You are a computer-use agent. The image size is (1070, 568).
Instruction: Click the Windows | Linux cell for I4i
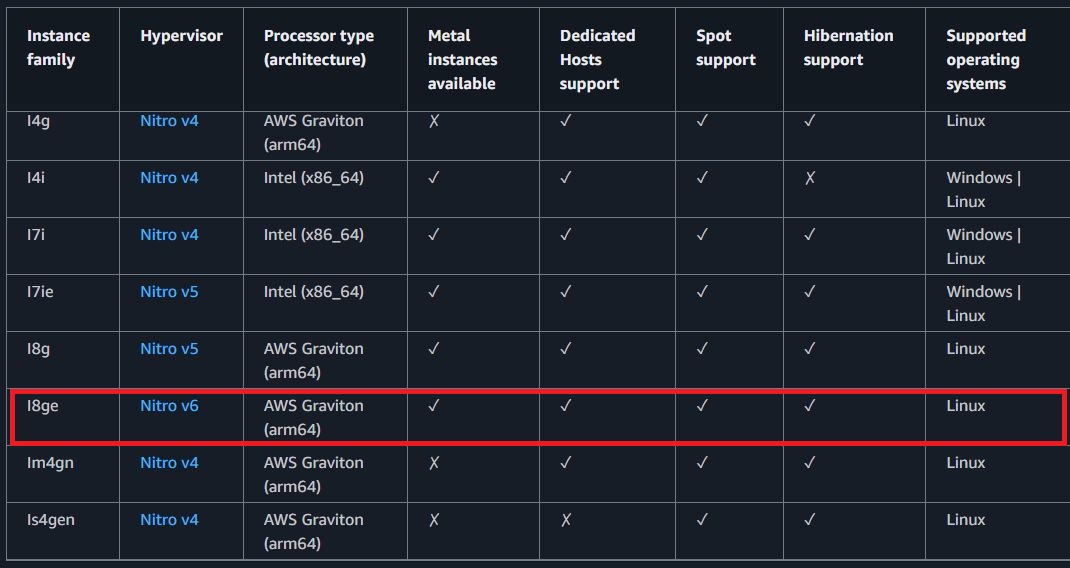click(x=983, y=189)
